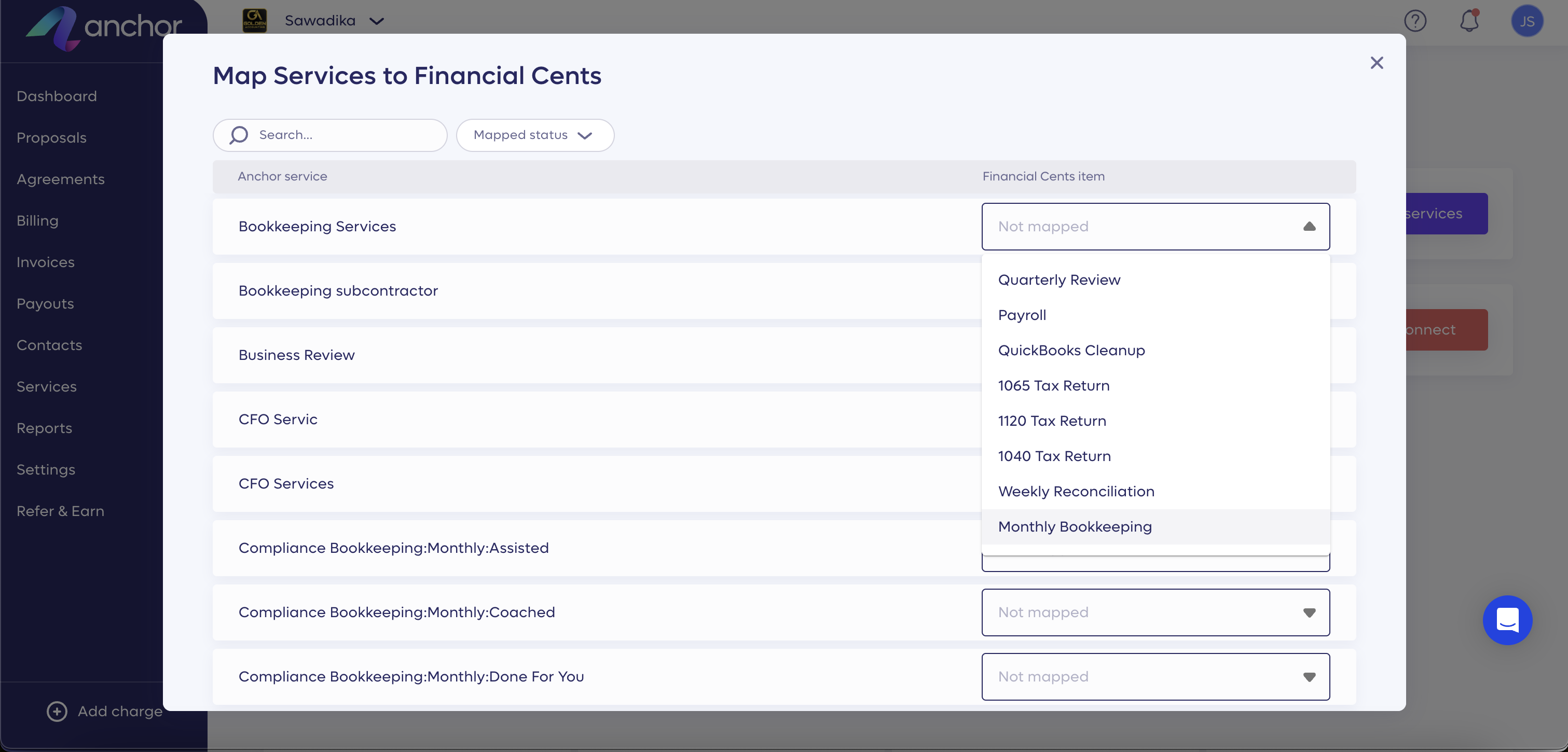Click the arrow of Done For You dropdown
The width and height of the screenshot is (1568, 752).
click(x=1309, y=677)
